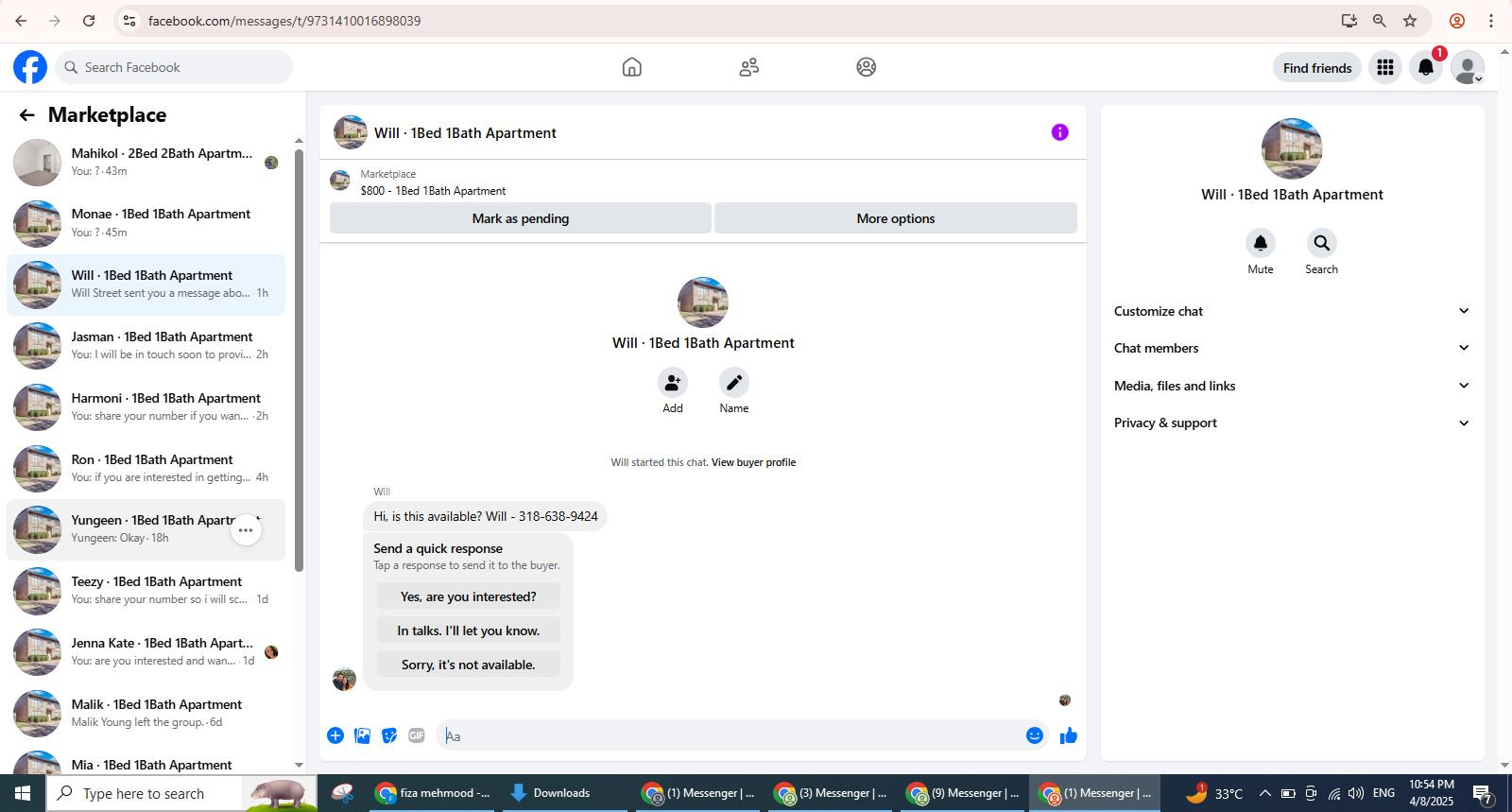Attach a photo using the image icon
This screenshot has width=1512, height=812.
(x=362, y=735)
